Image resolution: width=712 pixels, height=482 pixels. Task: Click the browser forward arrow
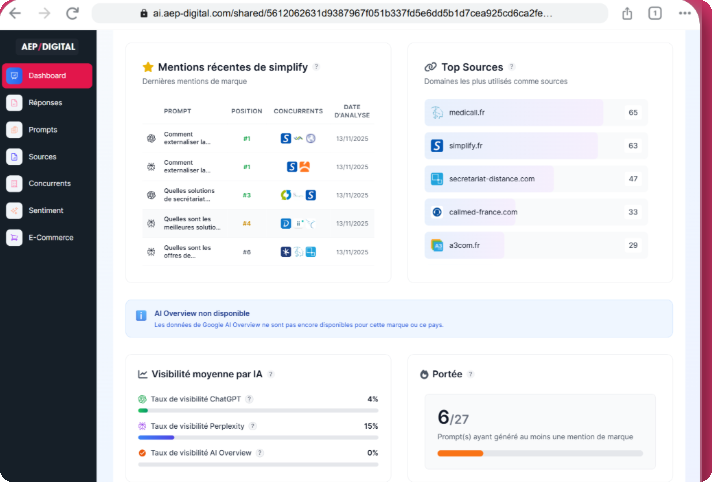coord(44,13)
